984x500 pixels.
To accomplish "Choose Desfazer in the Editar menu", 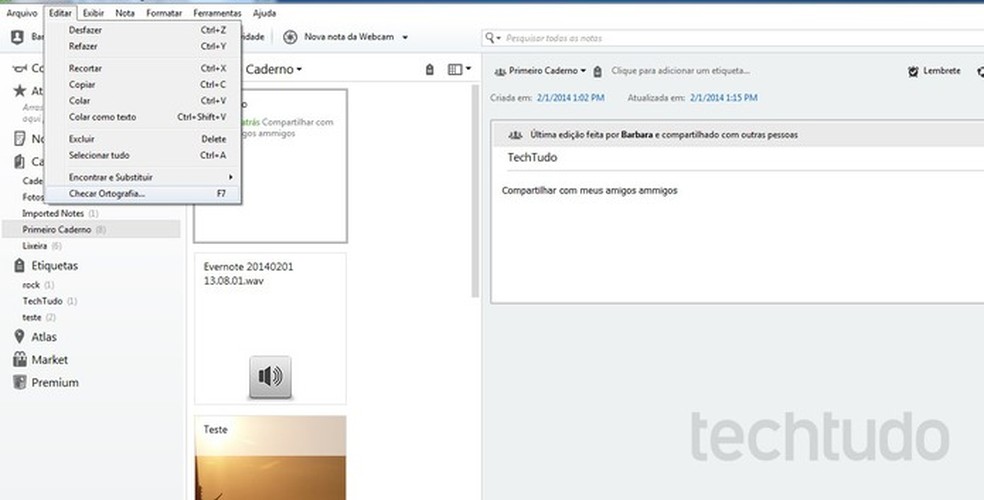I will coord(144,30).
